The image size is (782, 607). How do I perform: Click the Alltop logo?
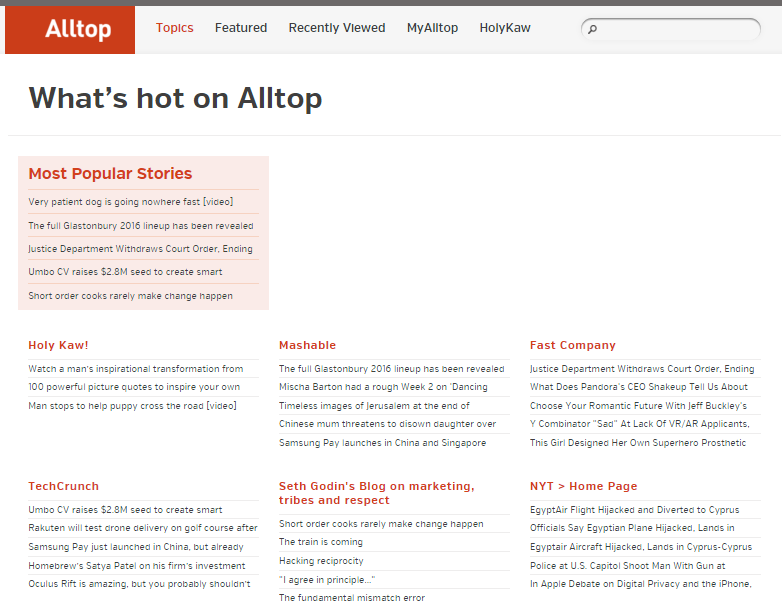pyautogui.click(x=70, y=29)
